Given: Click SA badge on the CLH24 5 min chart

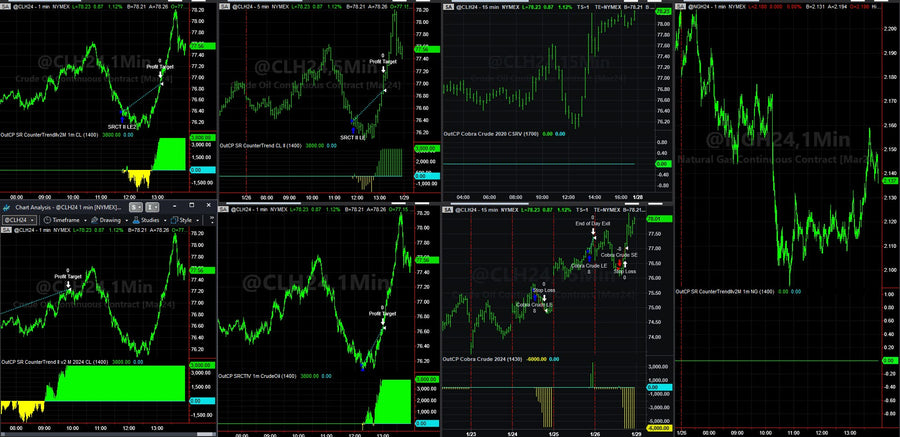Looking at the screenshot, I should coord(225,7).
